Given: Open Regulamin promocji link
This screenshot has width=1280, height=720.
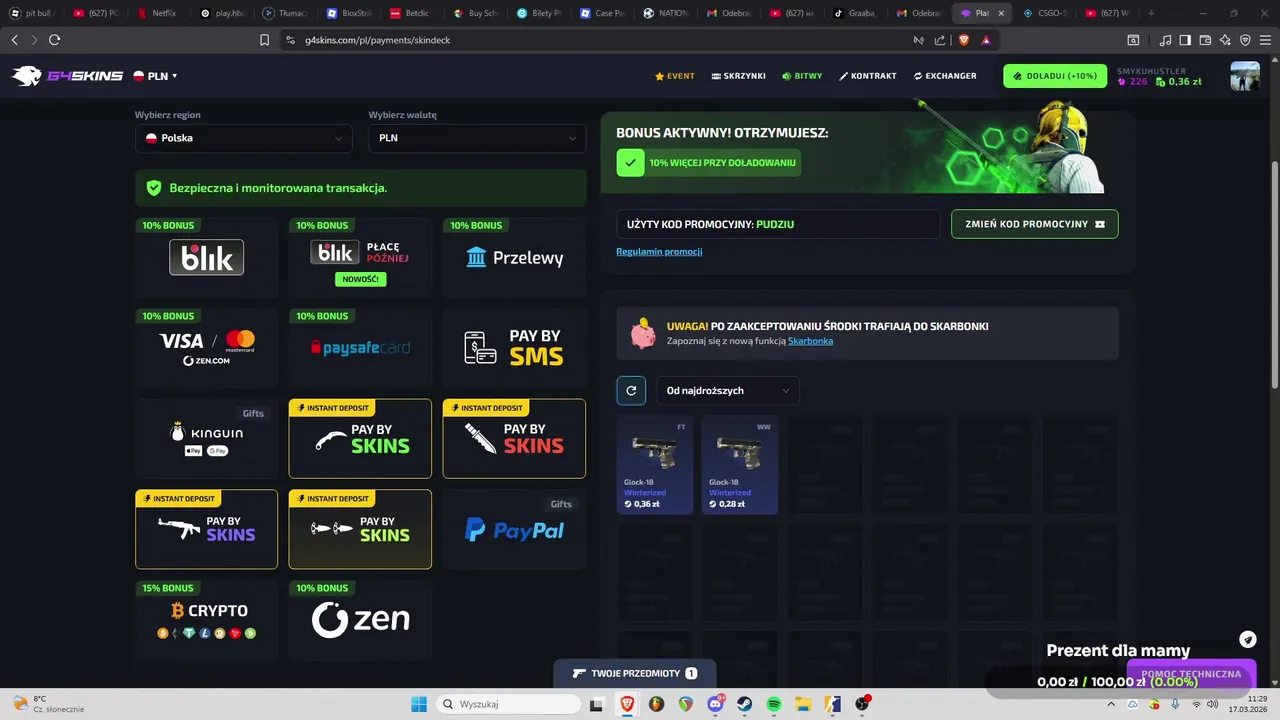Looking at the screenshot, I should click(x=659, y=252).
